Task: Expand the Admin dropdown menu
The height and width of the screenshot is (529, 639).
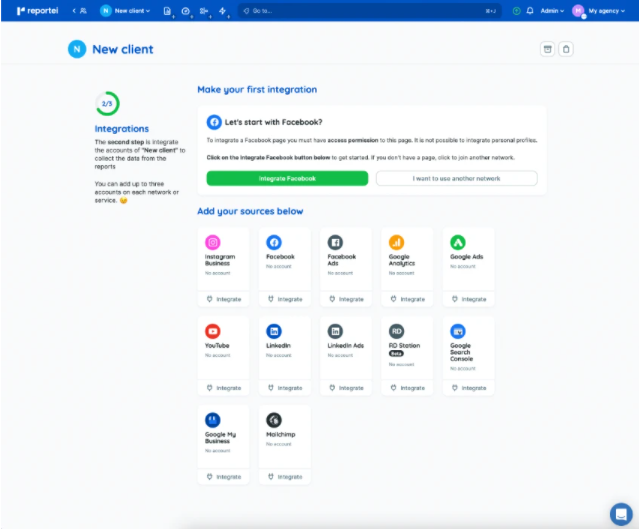Action: [x=552, y=11]
